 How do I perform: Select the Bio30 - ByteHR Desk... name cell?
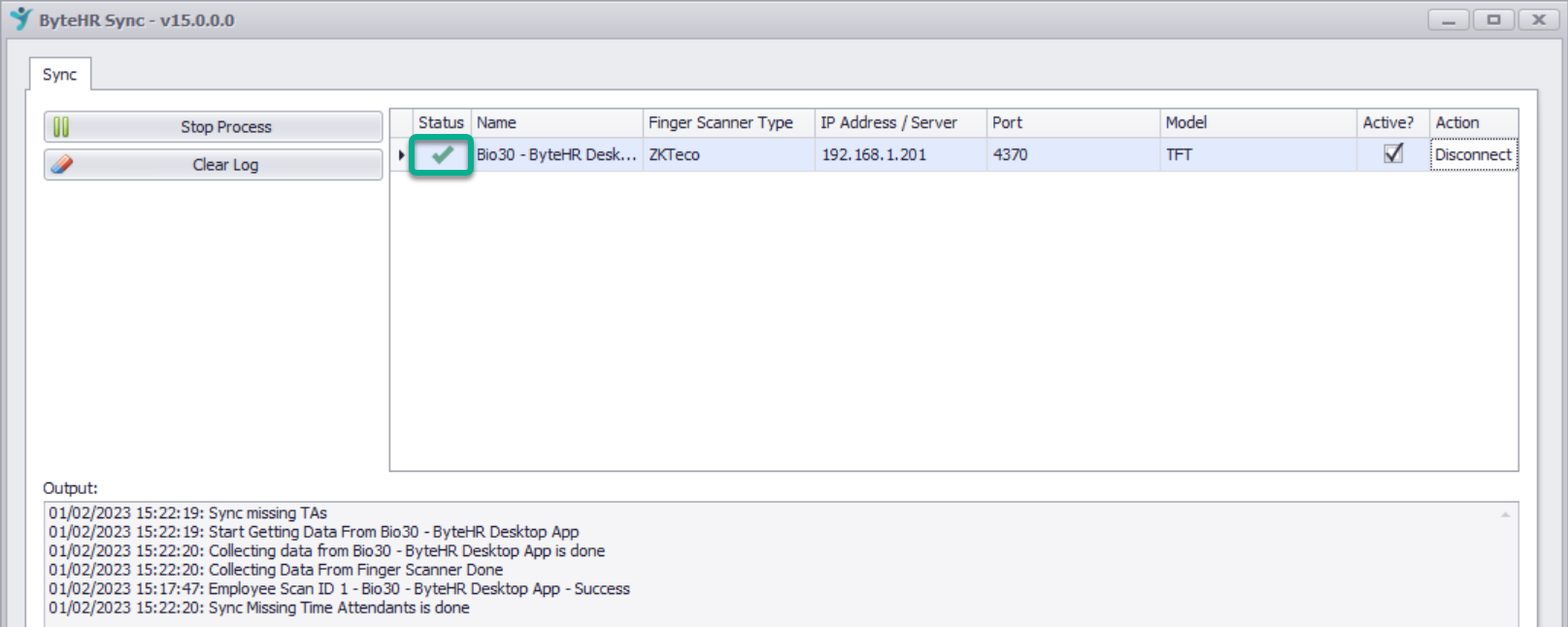point(556,154)
